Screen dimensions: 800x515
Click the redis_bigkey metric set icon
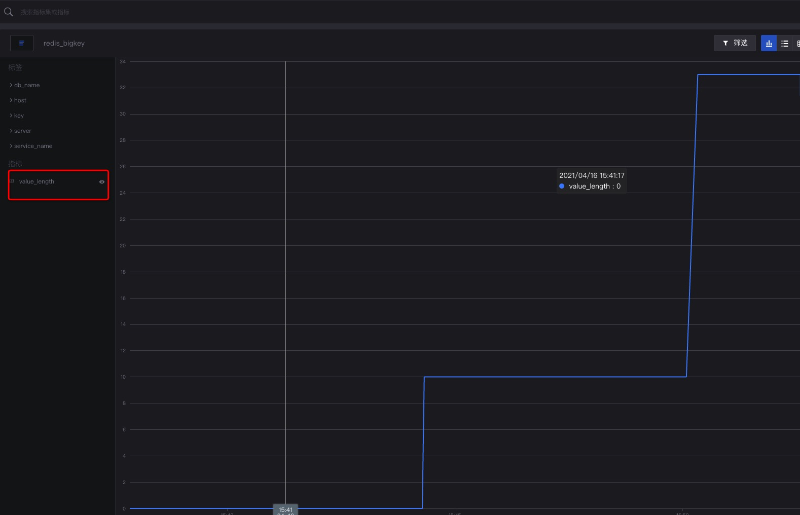click(x=21, y=43)
